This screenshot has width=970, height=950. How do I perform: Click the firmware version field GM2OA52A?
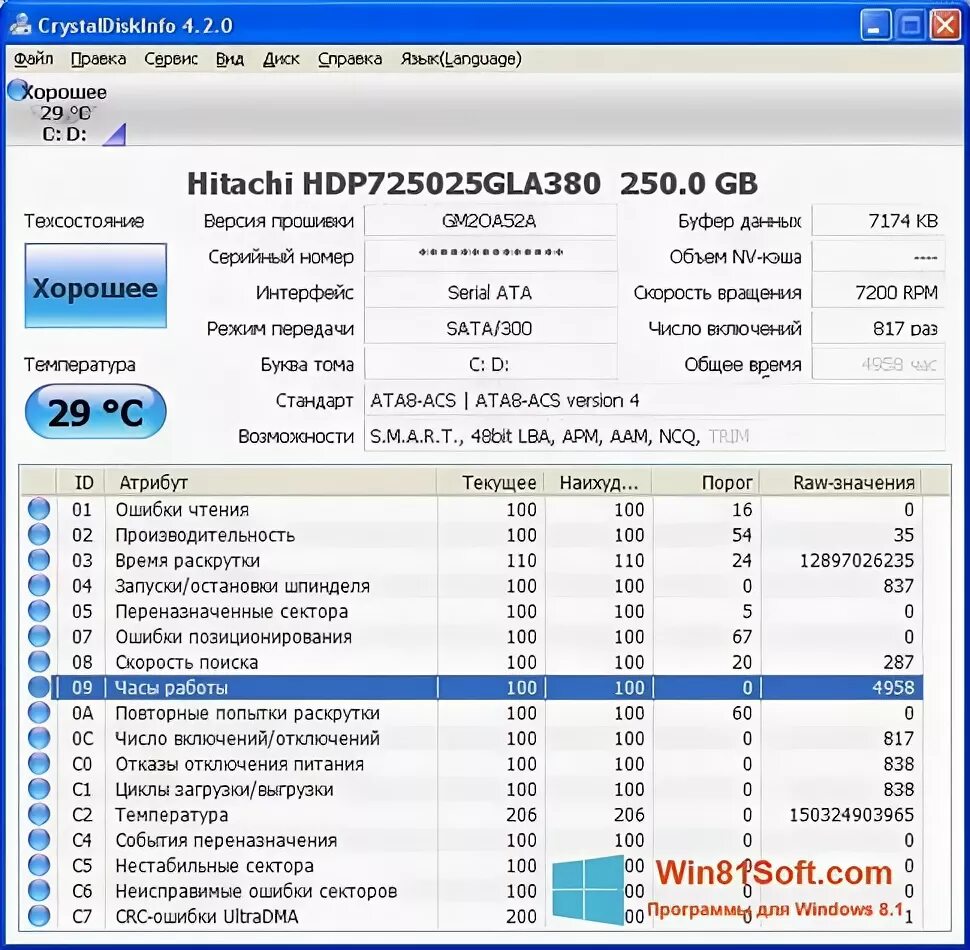[x=490, y=220]
